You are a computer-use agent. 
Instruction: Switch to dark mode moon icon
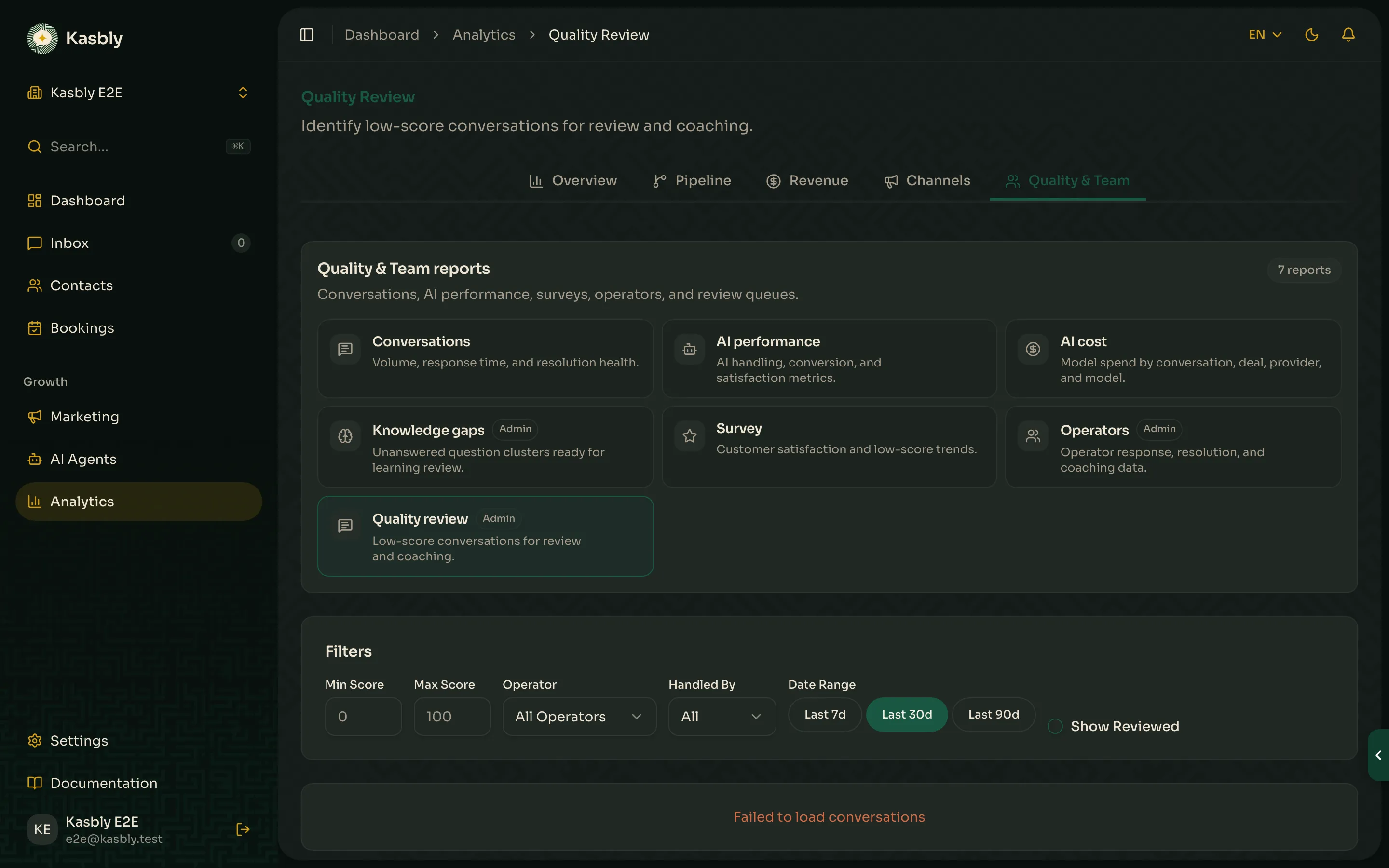[x=1311, y=35]
